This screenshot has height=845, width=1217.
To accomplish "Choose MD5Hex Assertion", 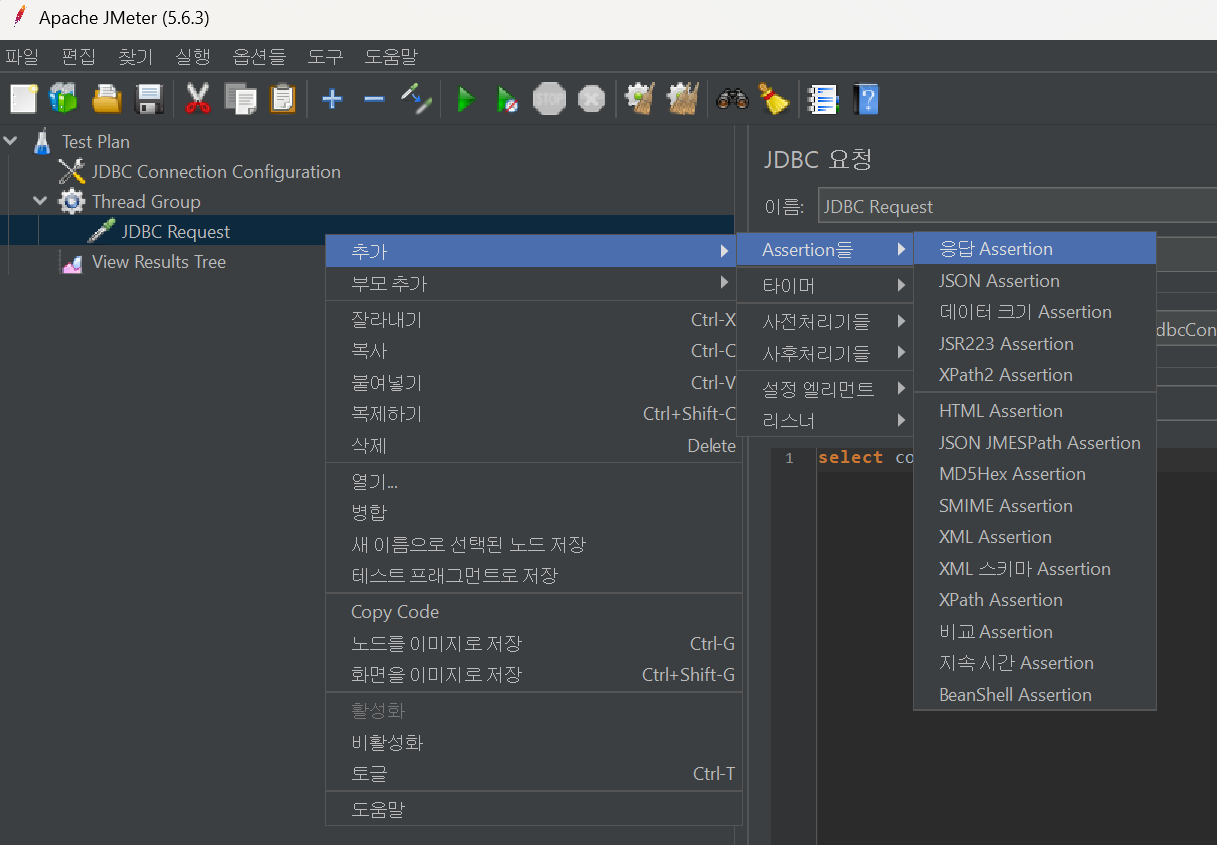I will (1035, 474).
